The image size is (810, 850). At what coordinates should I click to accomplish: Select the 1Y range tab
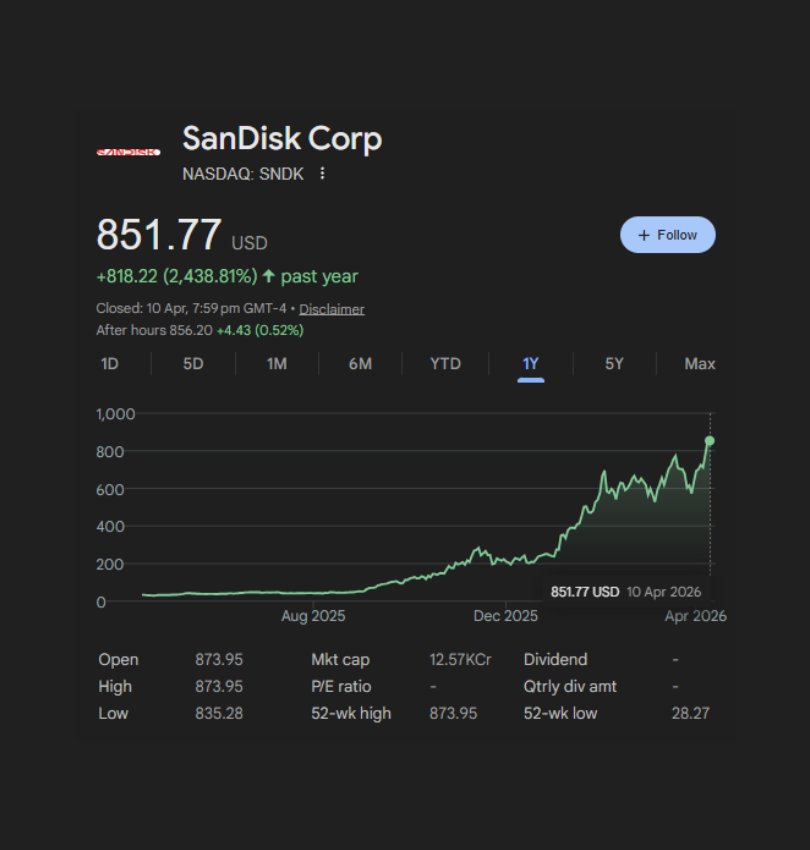(x=530, y=364)
